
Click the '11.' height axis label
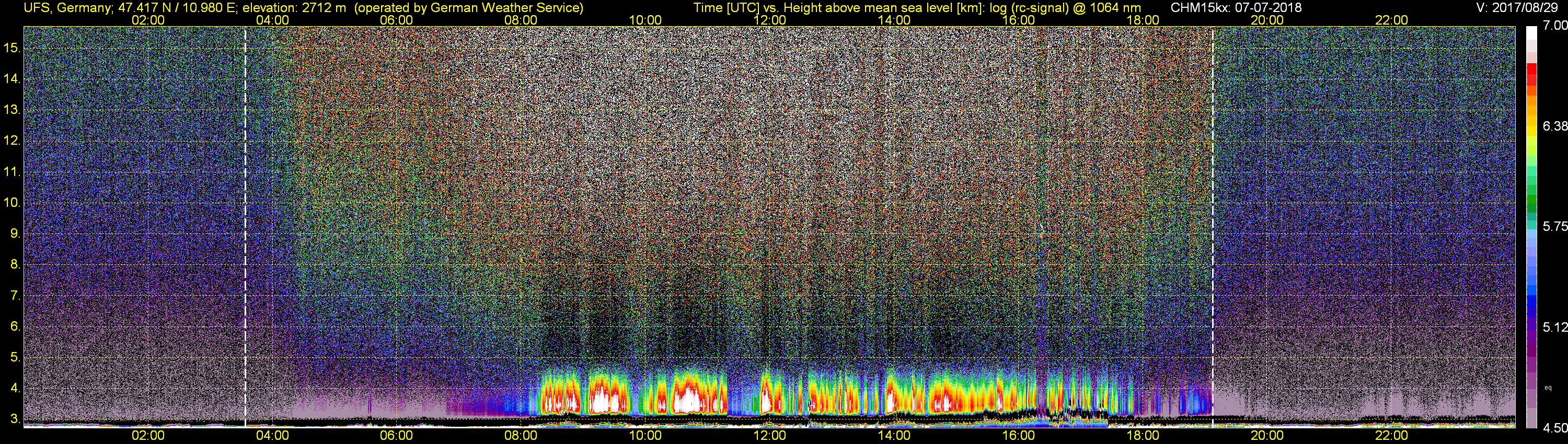(12, 171)
